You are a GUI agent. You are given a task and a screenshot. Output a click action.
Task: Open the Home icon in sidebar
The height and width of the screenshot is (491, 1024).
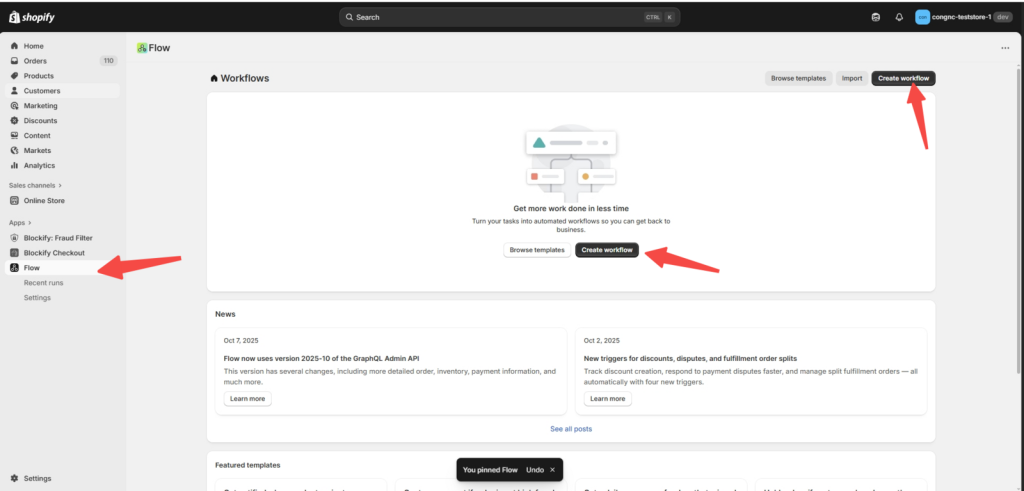[x=14, y=46]
